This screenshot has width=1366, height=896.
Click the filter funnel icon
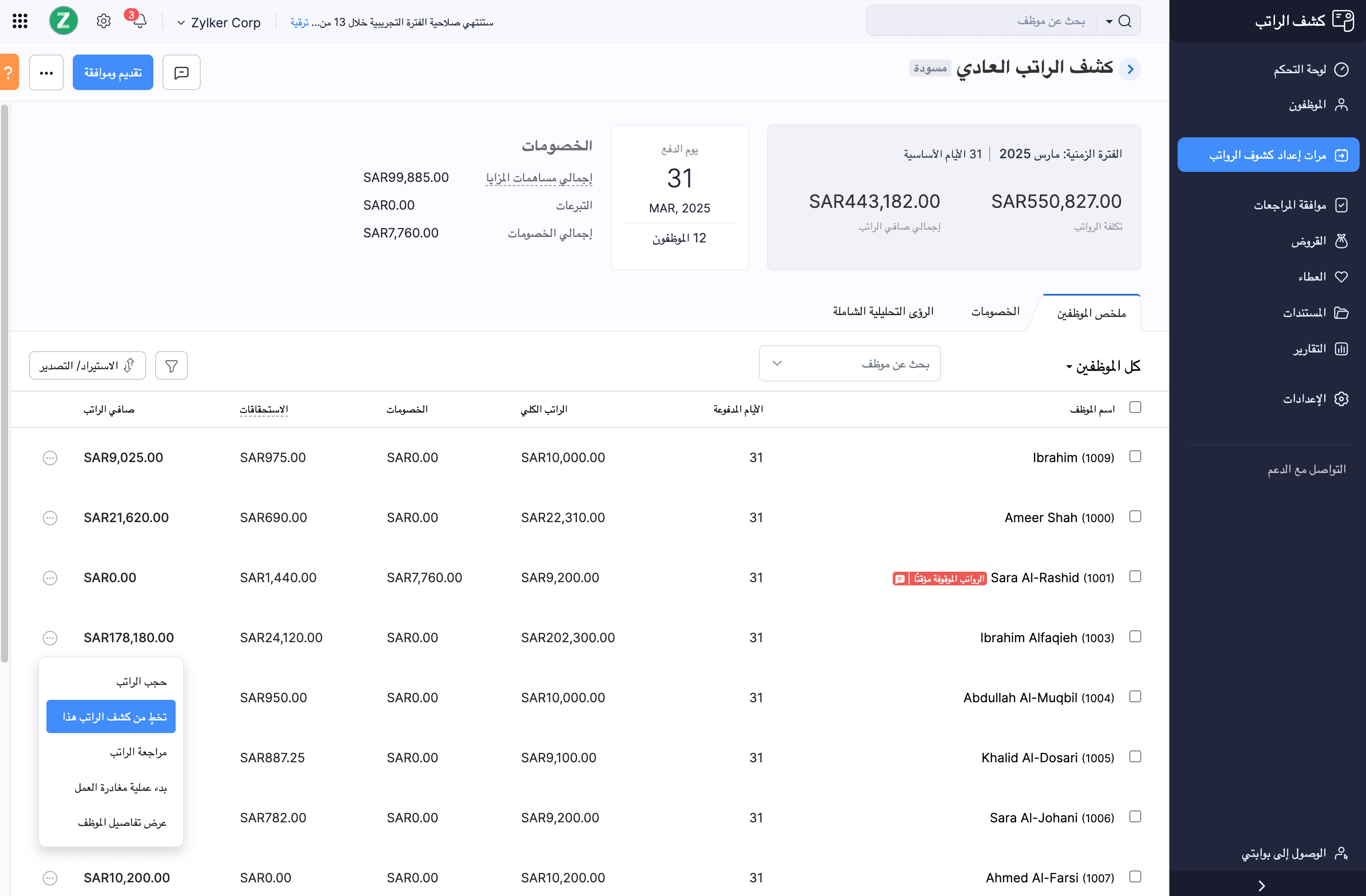tap(172, 366)
